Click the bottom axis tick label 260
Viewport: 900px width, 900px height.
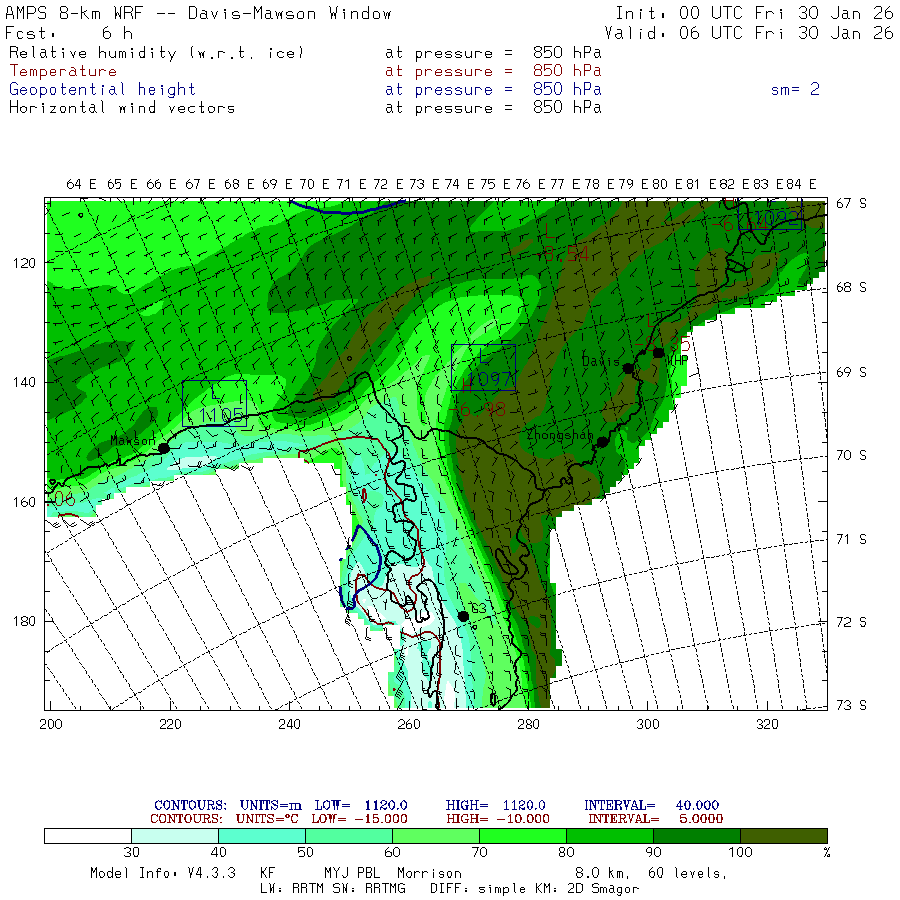click(x=409, y=724)
